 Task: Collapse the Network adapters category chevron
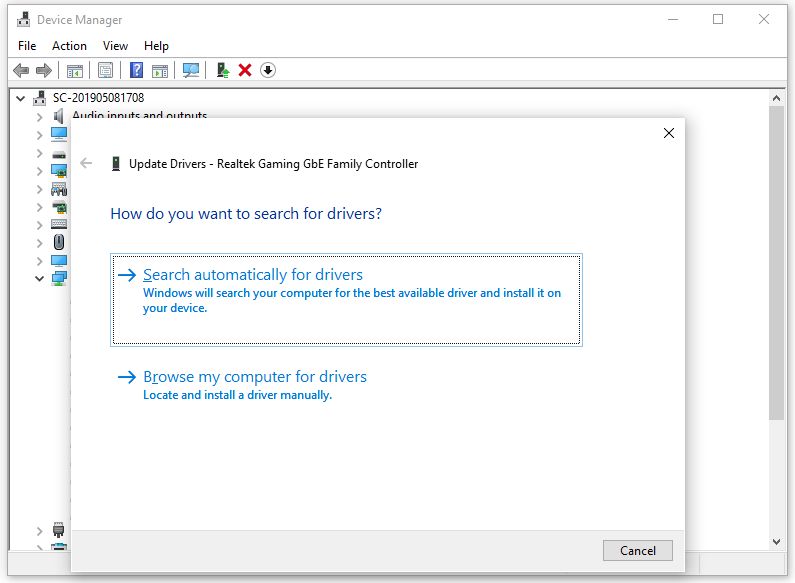[40, 278]
